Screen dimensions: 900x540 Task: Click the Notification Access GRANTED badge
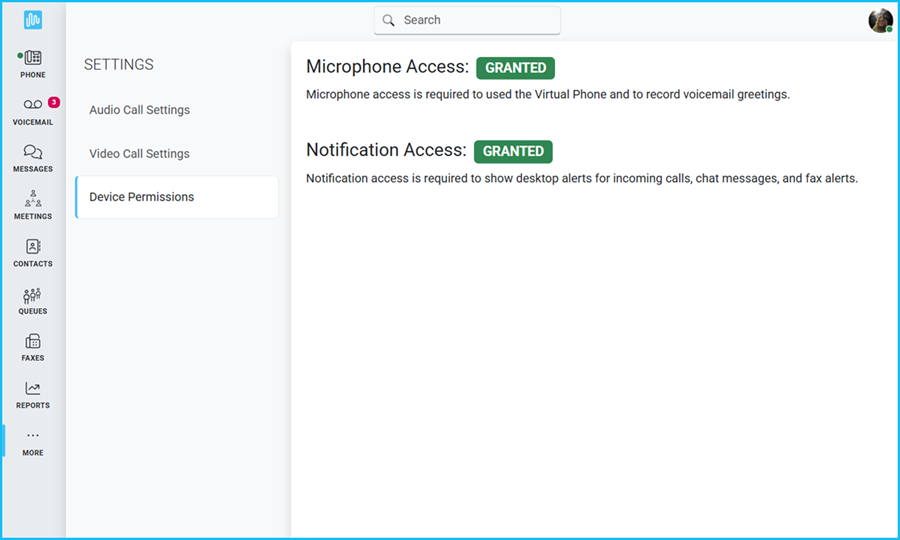click(513, 151)
